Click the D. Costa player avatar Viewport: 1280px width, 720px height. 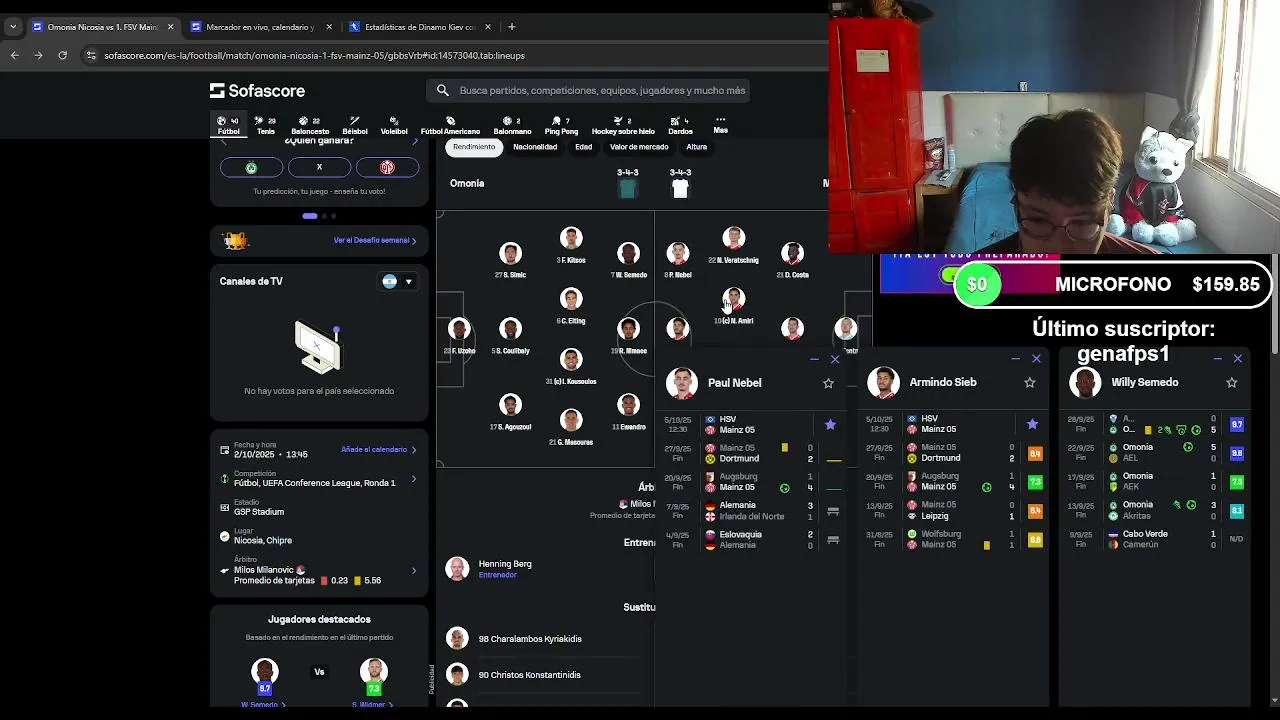(x=793, y=254)
